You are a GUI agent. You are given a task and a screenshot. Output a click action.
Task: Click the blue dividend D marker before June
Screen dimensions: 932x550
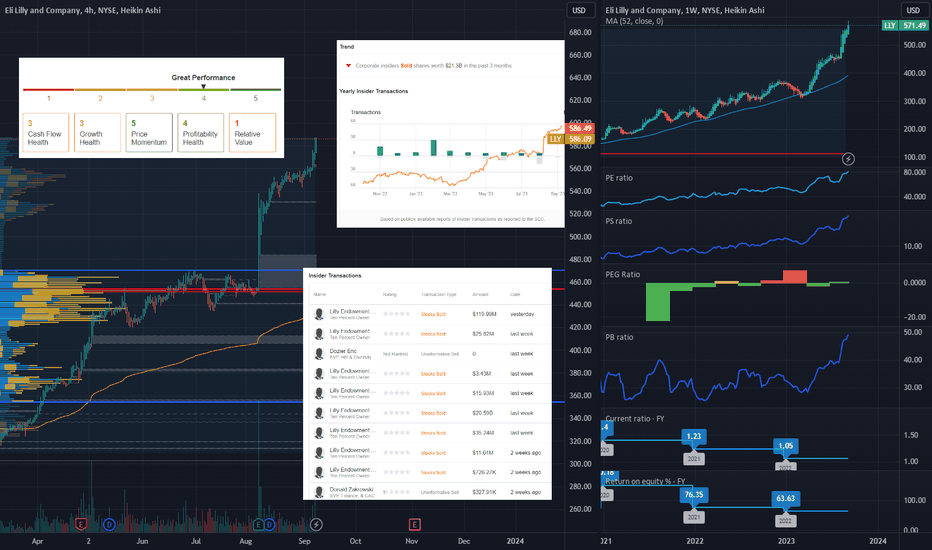(x=109, y=524)
